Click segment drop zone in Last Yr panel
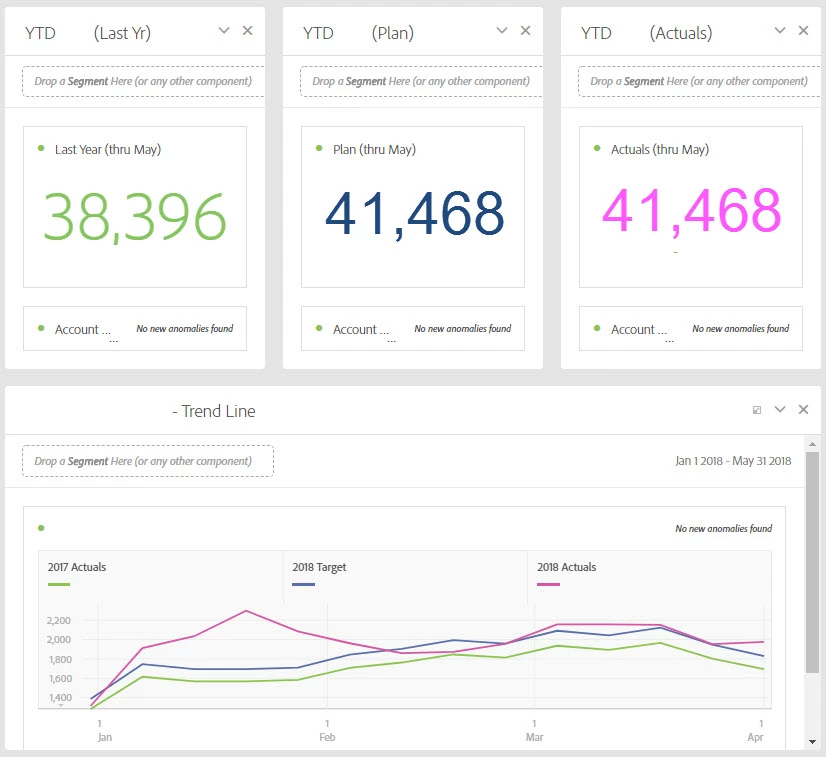Viewport: 826px width, 757px height. tap(143, 81)
